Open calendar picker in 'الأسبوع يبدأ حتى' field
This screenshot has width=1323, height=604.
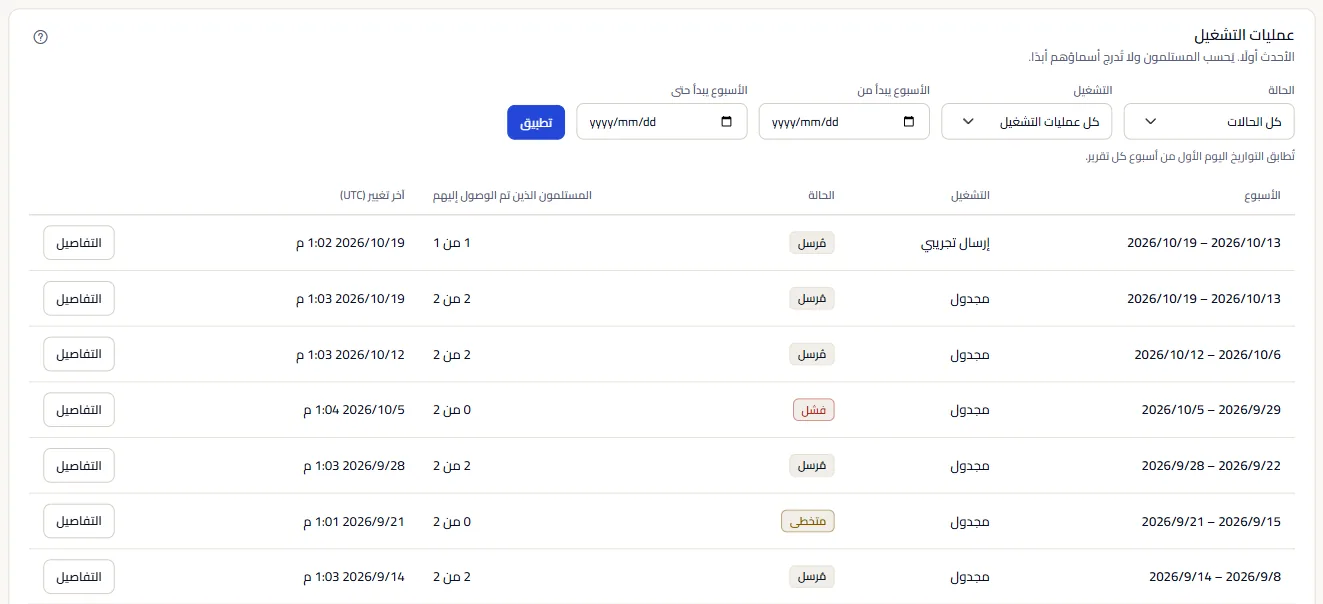726,122
